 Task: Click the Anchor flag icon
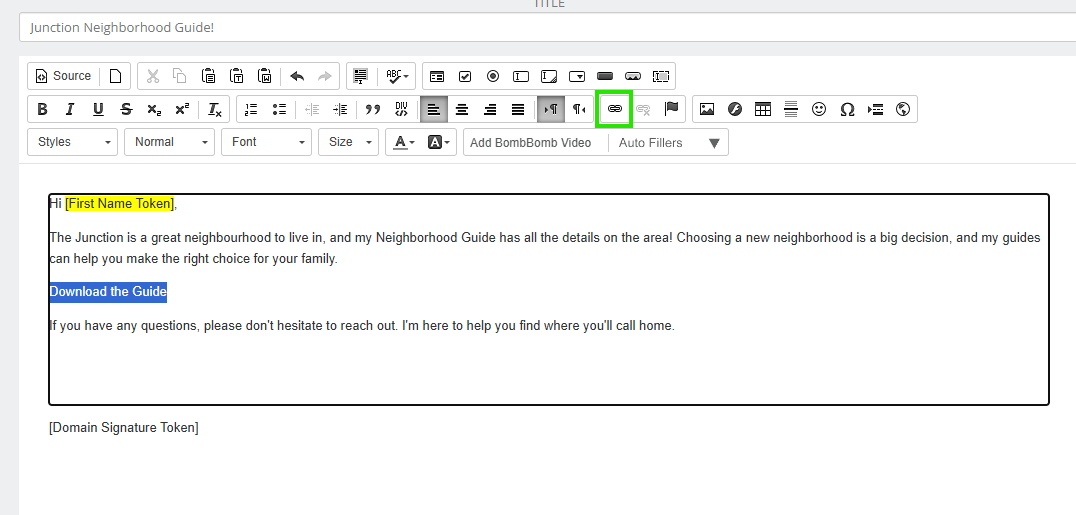671,109
